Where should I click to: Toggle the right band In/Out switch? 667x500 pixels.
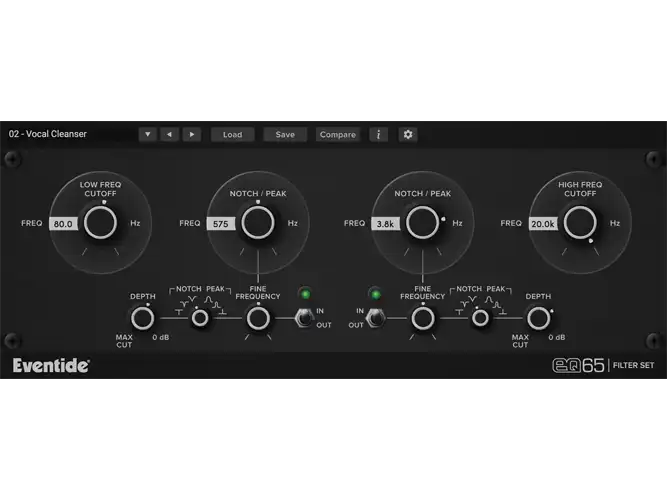(x=375, y=318)
